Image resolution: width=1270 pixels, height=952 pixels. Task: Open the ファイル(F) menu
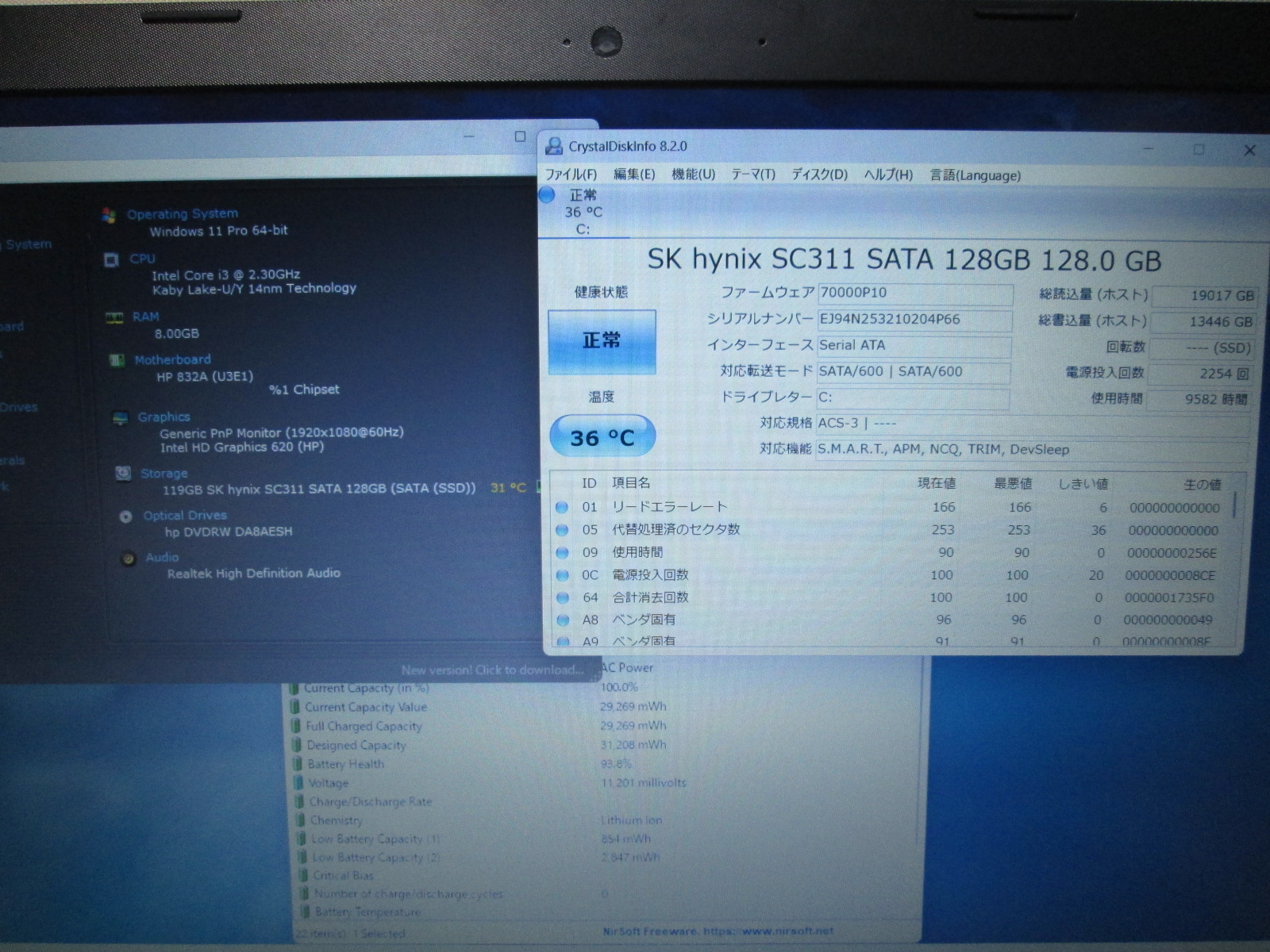(x=571, y=175)
